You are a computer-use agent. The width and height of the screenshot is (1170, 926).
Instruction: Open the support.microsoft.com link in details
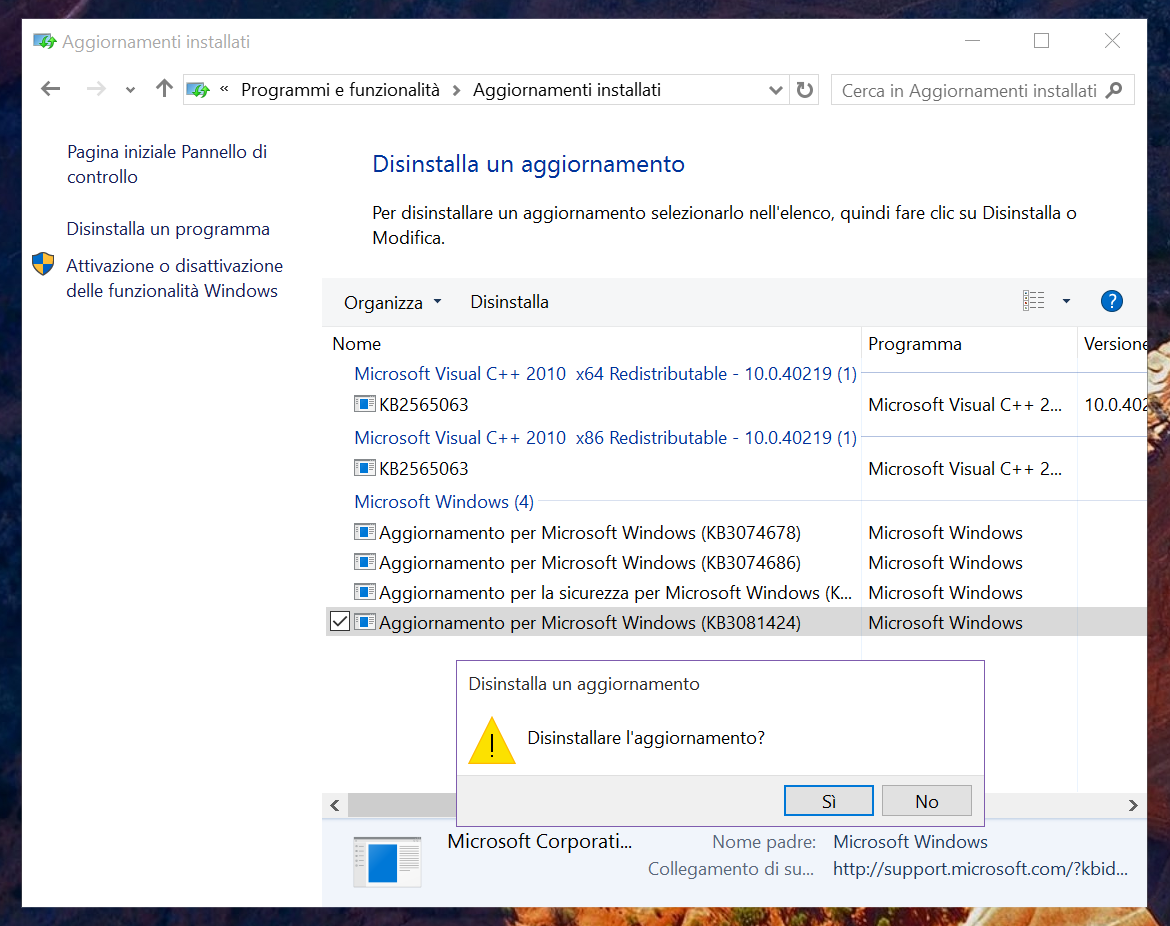click(x=980, y=869)
